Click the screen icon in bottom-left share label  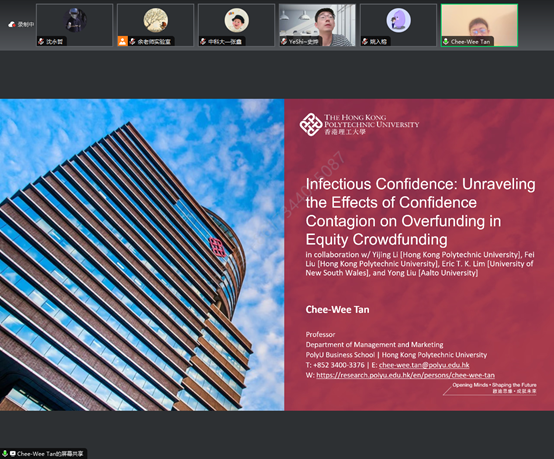pyautogui.click(x=13, y=453)
